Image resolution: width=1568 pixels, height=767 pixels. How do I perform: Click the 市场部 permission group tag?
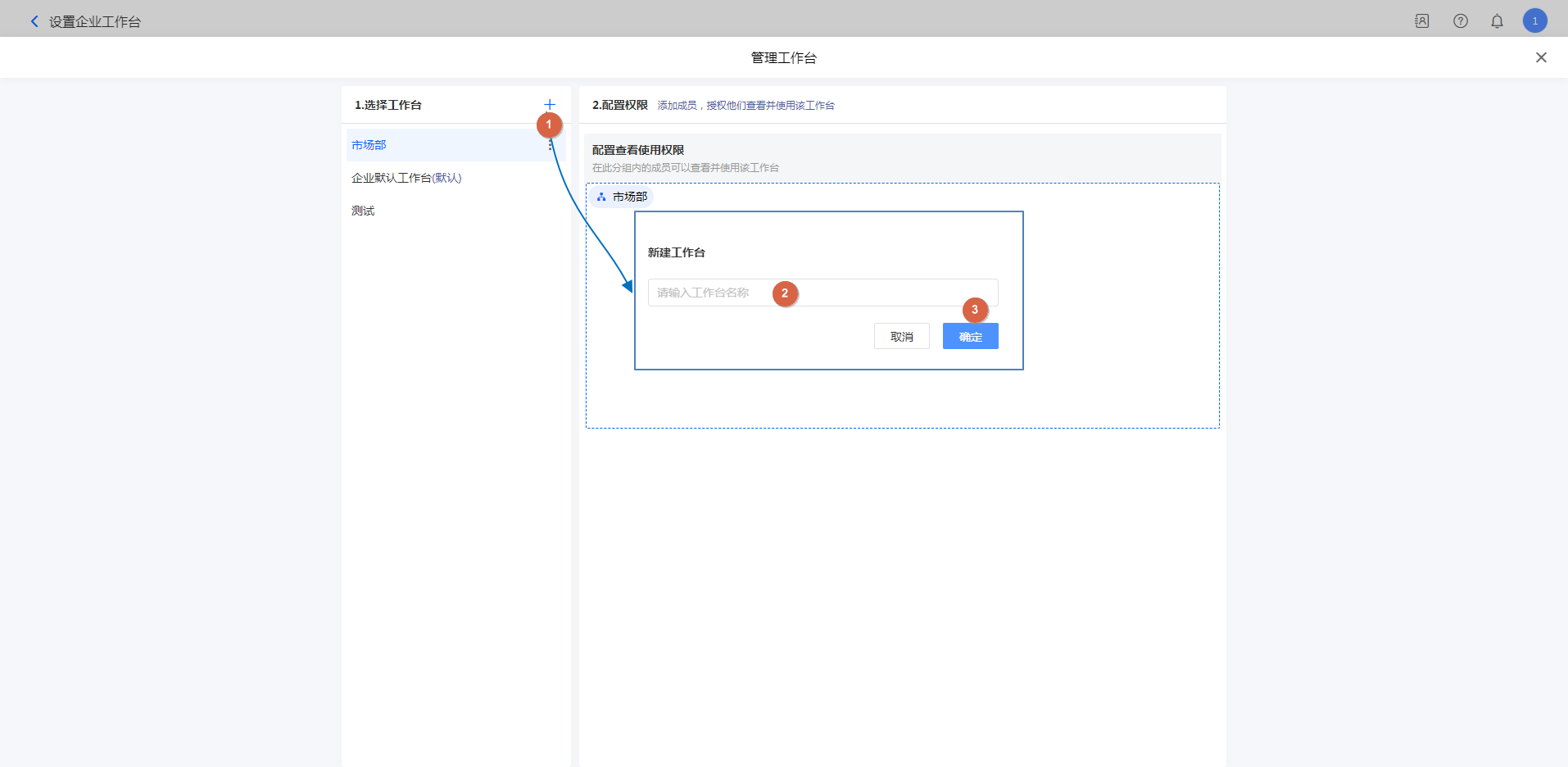[629, 197]
